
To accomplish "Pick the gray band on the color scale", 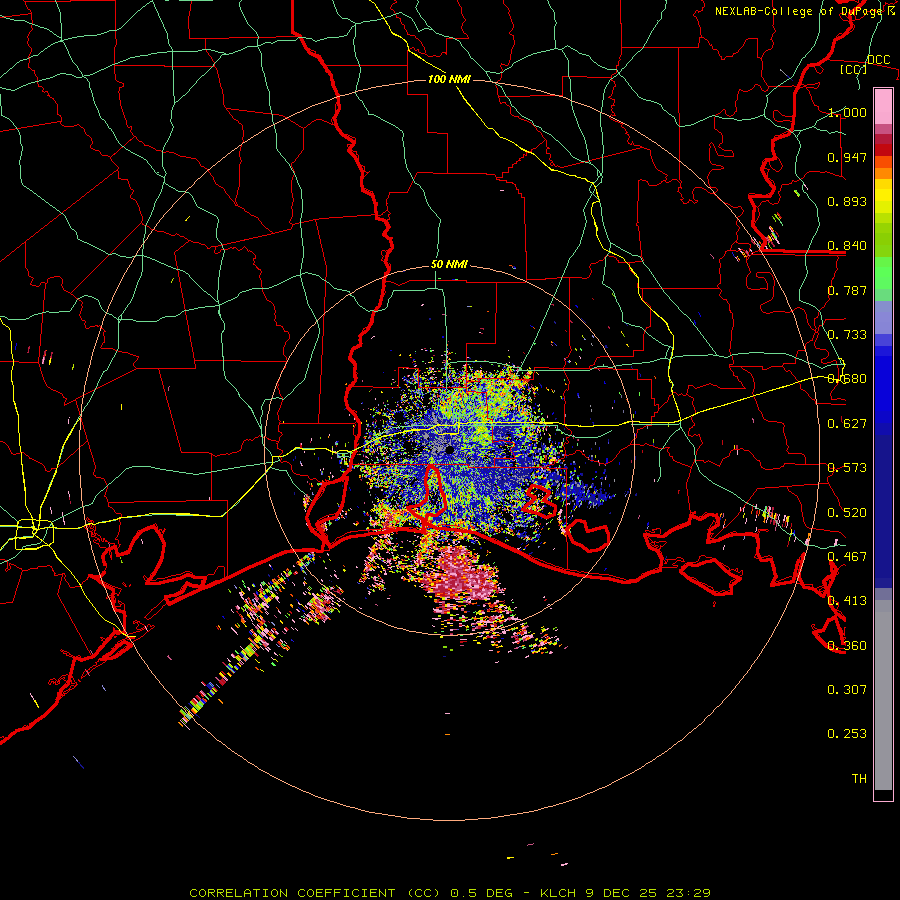I will point(883,695).
